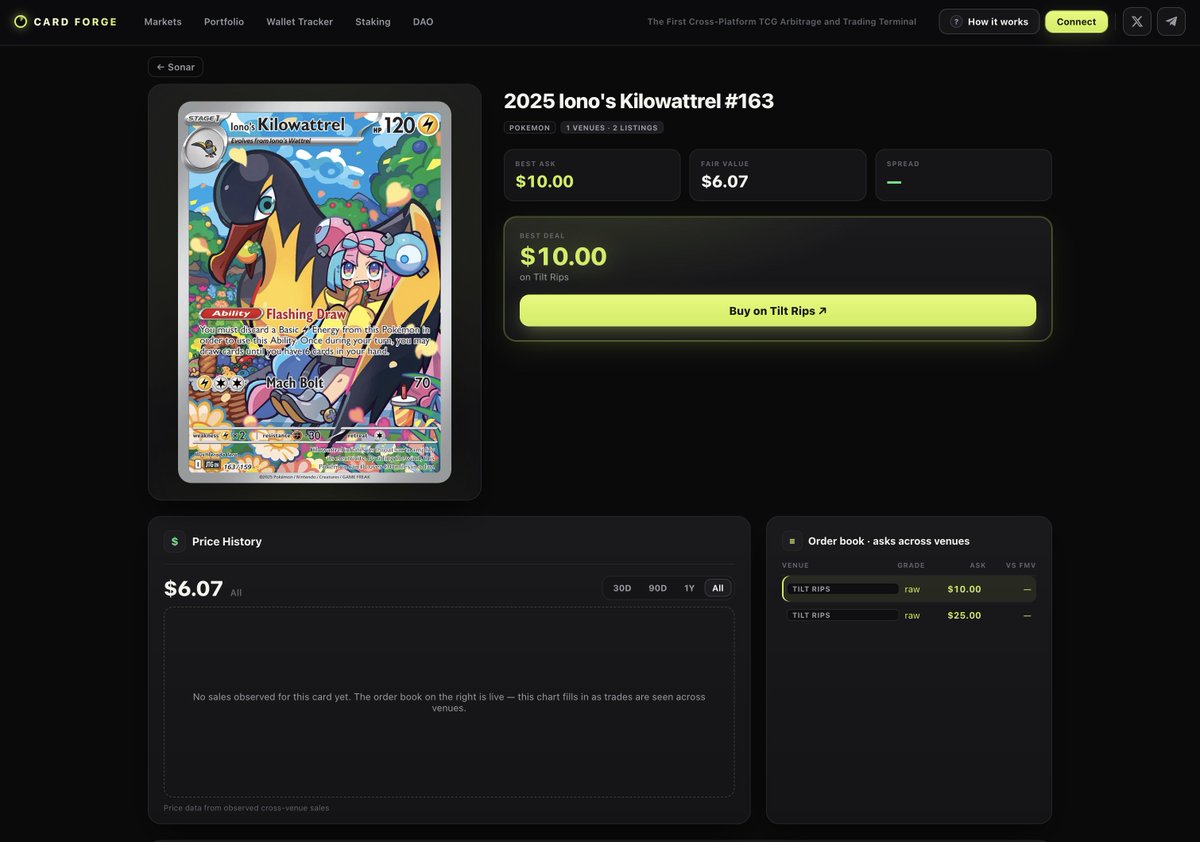Open Wallet Tracker in the navigation
The height and width of the screenshot is (842, 1200).
pos(299,21)
